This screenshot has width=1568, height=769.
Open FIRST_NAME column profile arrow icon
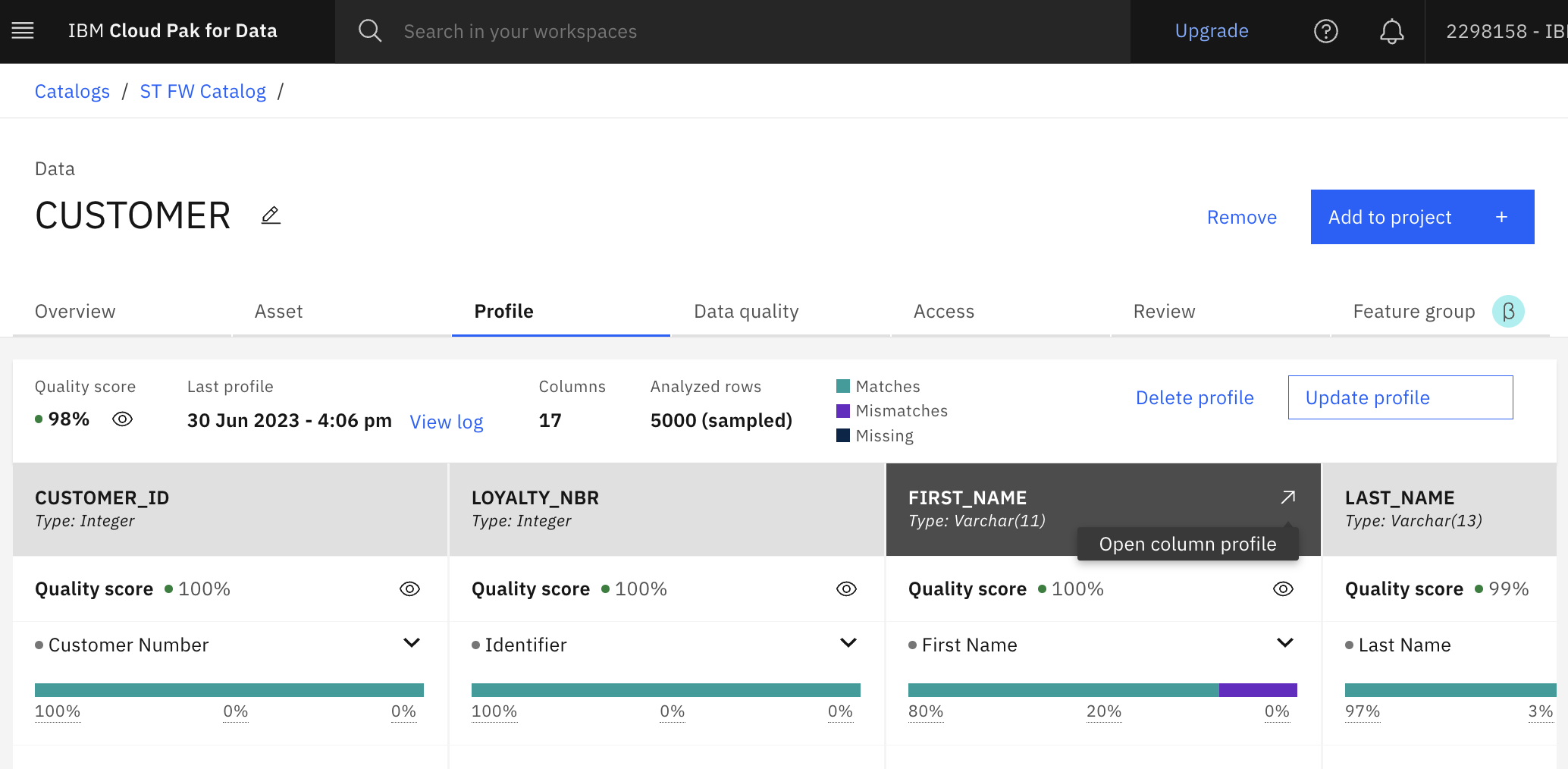coord(1287,497)
